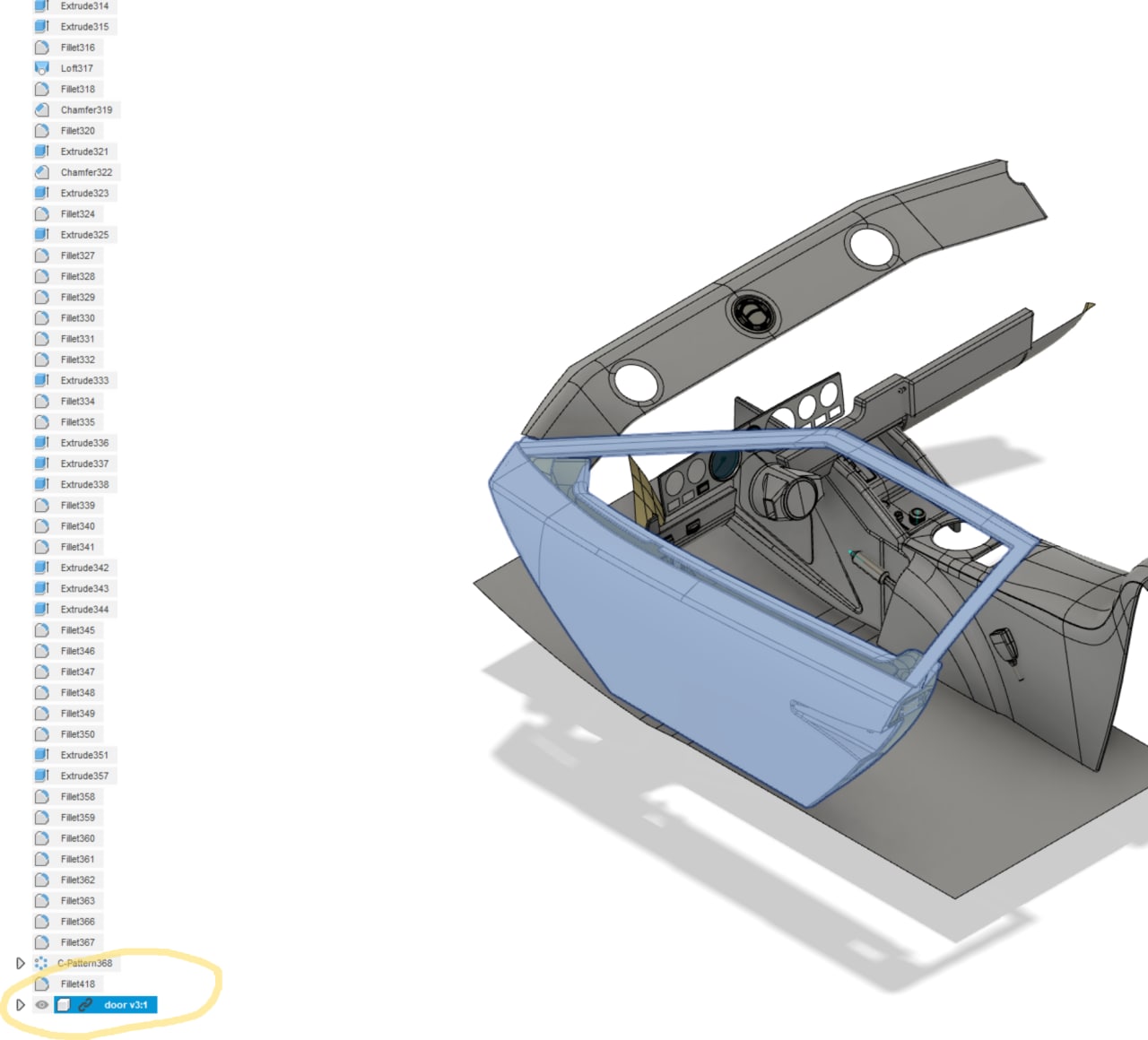
Task: Click the Fillet360 feature icon
Action: 41,838
